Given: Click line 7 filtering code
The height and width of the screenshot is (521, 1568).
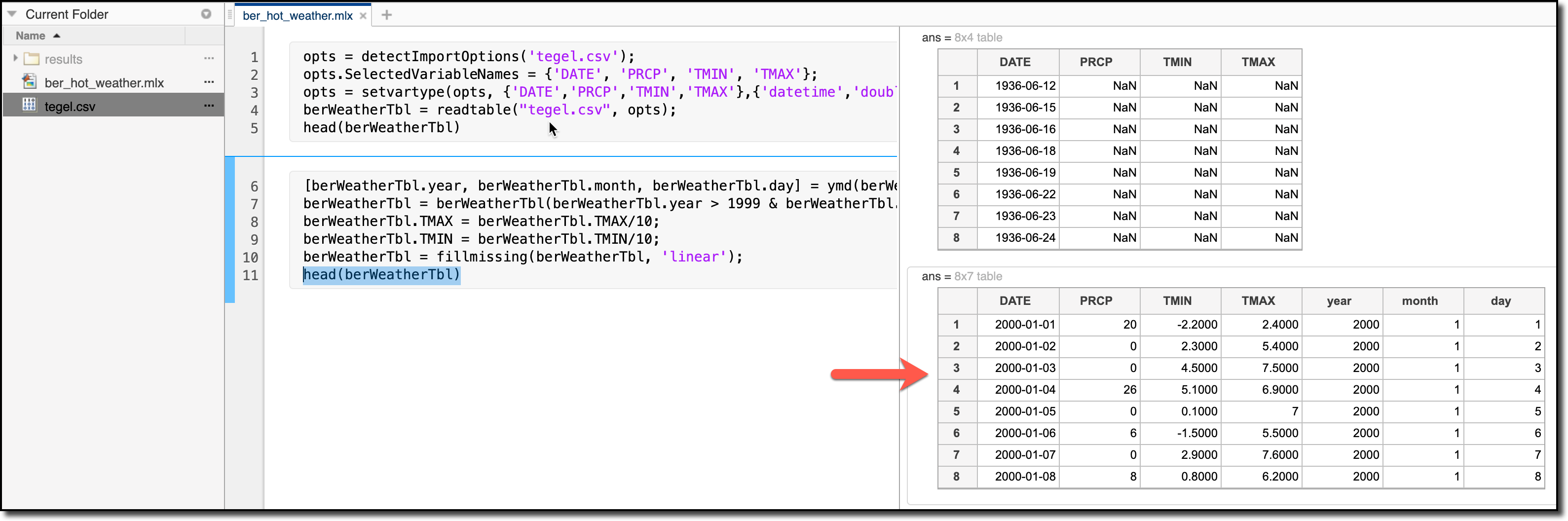Looking at the screenshot, I should tap(599, 204).
